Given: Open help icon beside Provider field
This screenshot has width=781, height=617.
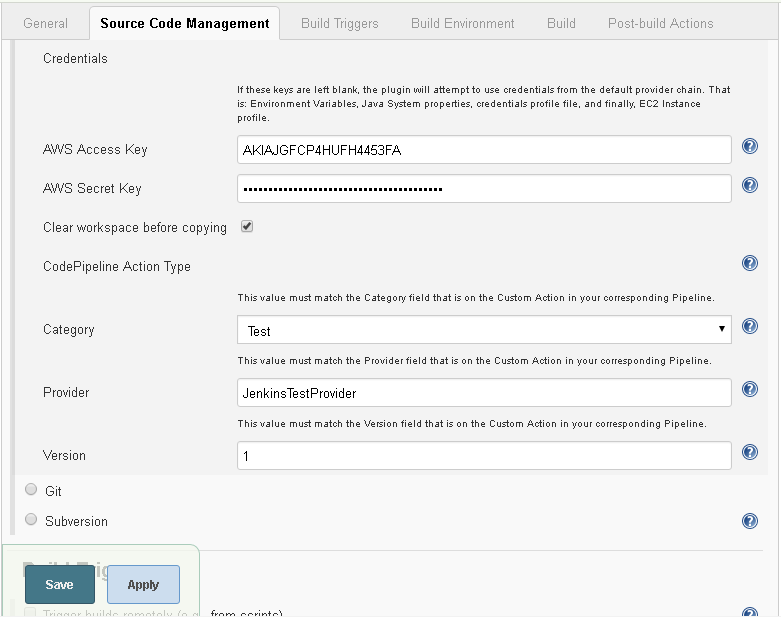Looking at the screenshot, I should click(x=750, y=389).
